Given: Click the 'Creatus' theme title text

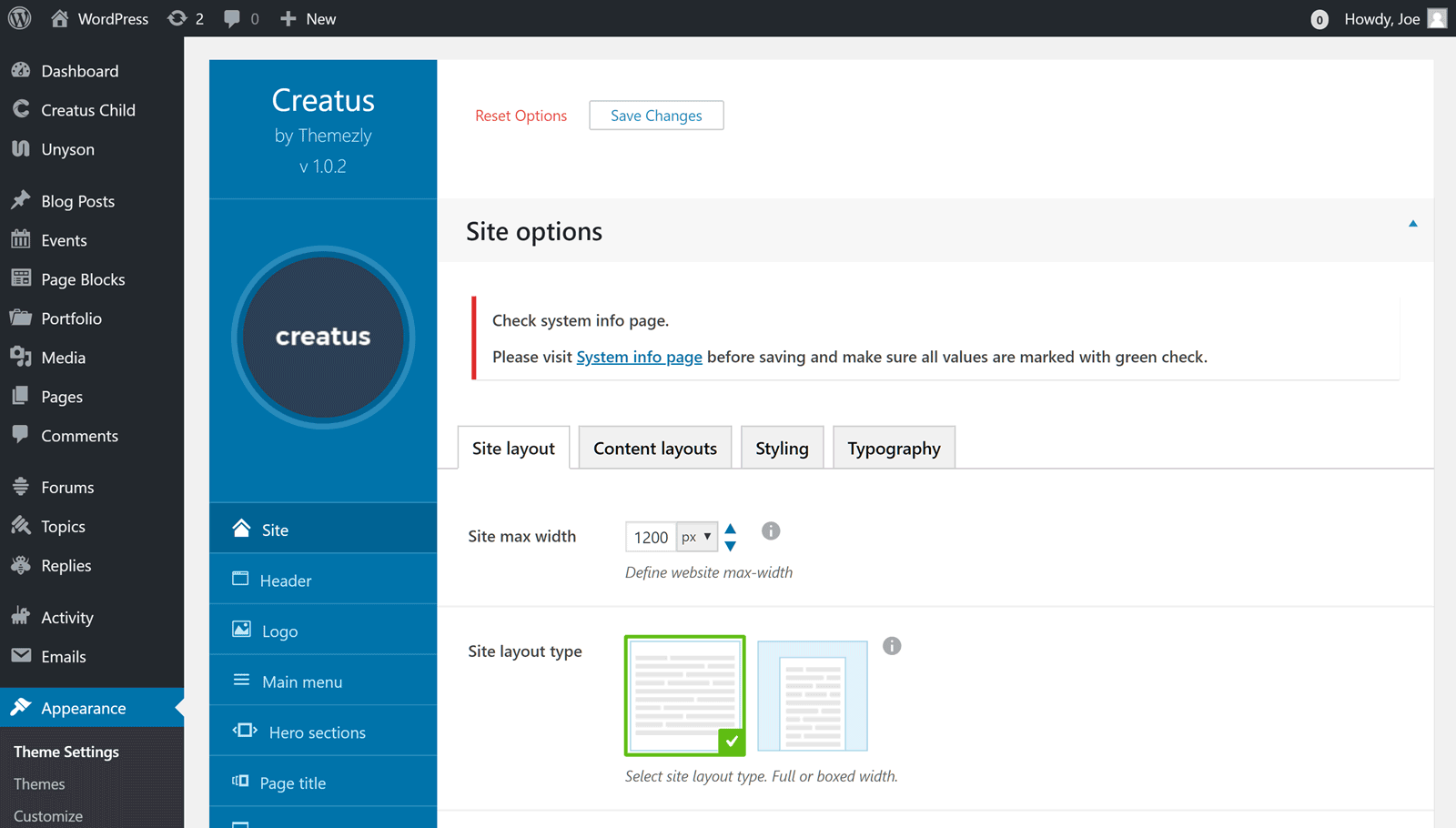Looking at the screenshot, I should [323, 100].
